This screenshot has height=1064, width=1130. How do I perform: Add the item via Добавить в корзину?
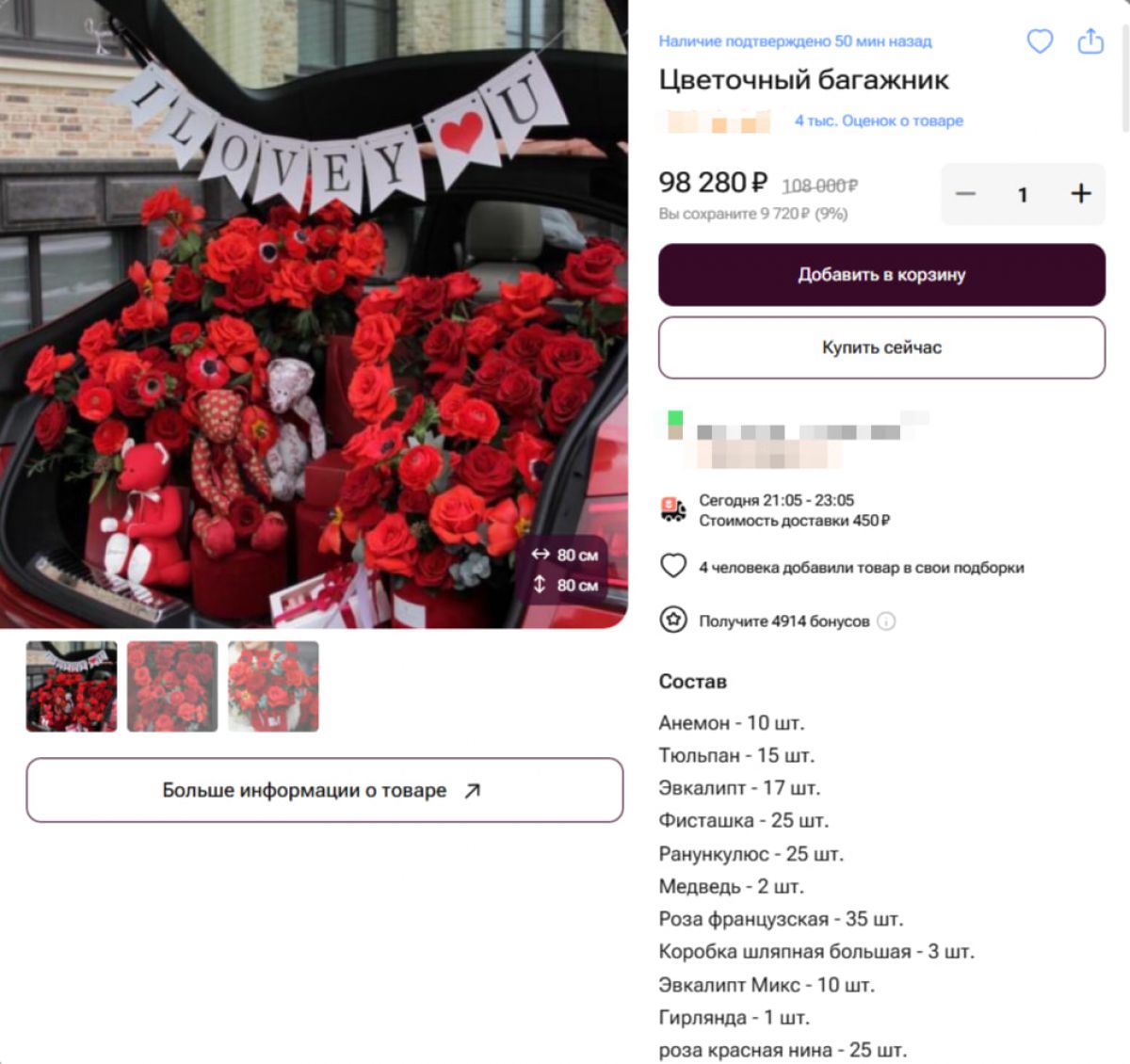click(881, 275)
